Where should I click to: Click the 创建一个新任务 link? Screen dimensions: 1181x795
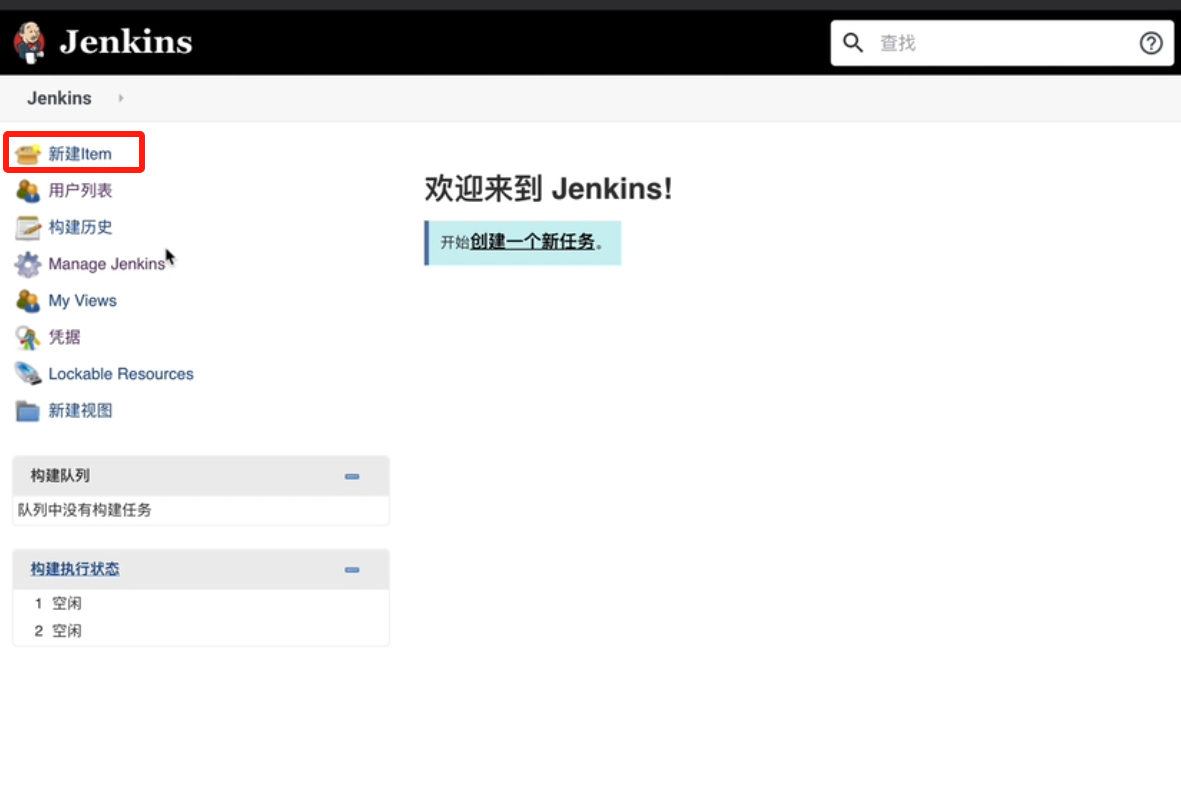pos(532,242)
